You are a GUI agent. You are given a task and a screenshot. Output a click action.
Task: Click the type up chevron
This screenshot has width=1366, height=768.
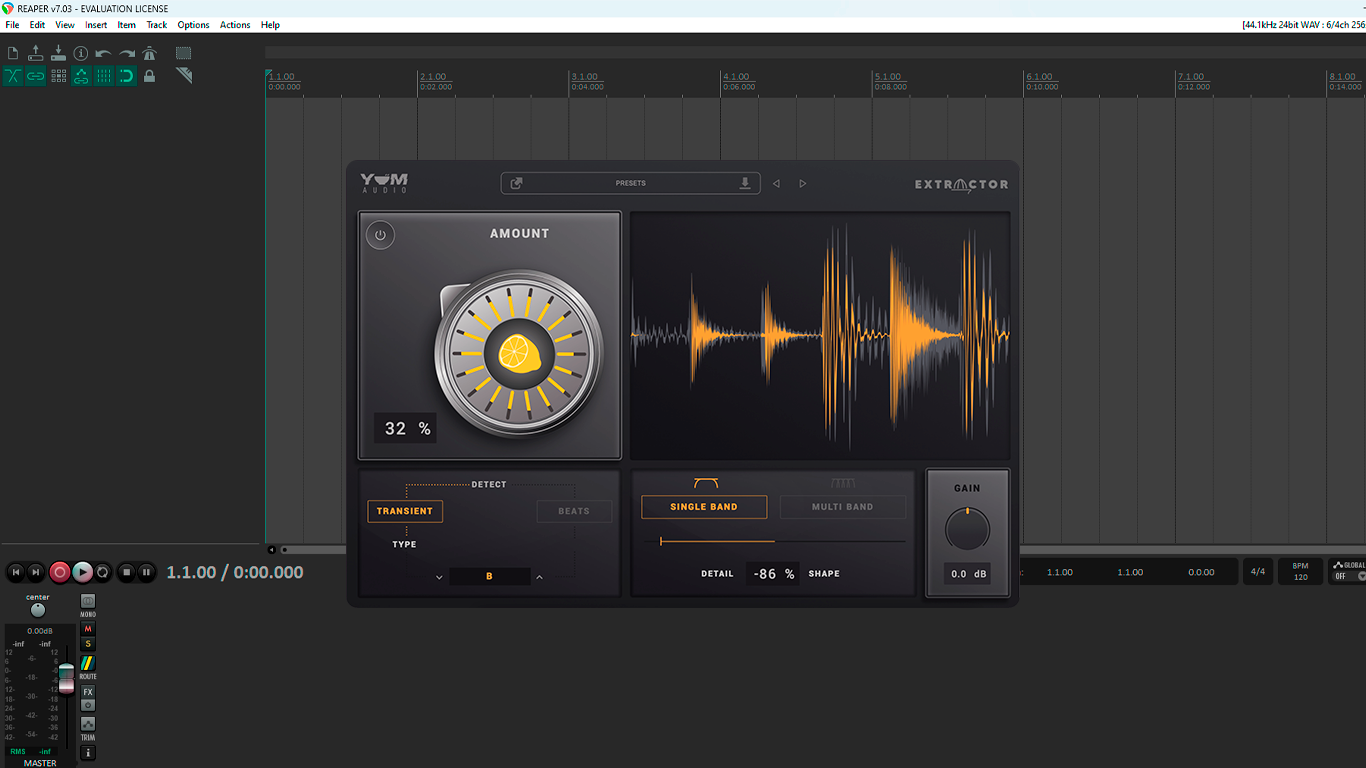click(539, 577)
